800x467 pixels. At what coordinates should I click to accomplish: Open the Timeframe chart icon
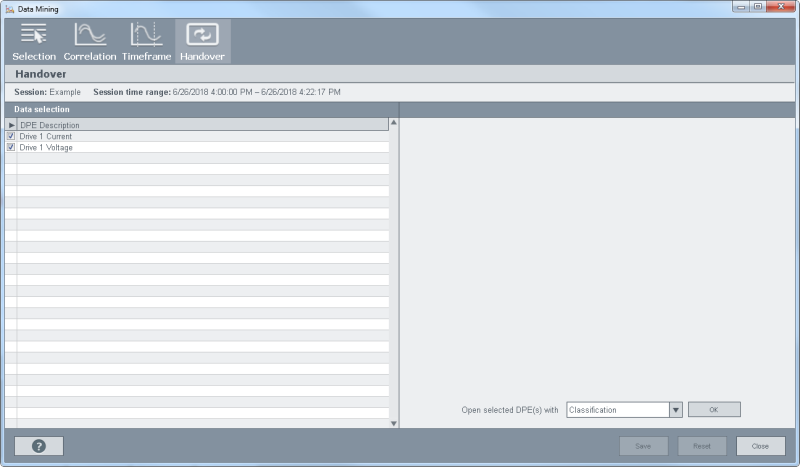click(146, 35)
